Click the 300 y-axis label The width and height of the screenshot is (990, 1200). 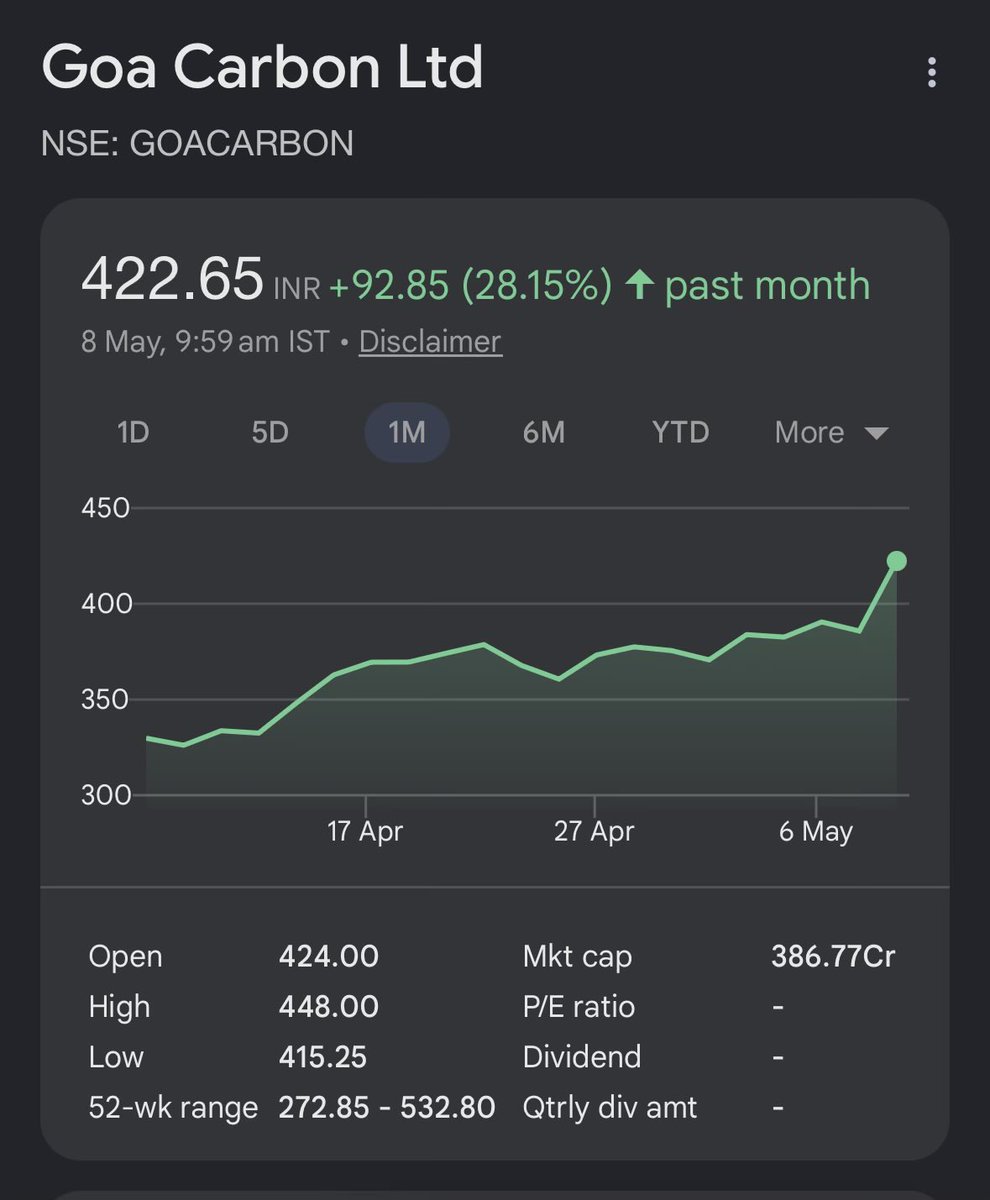pyautogui.click(x=106, y=796)
